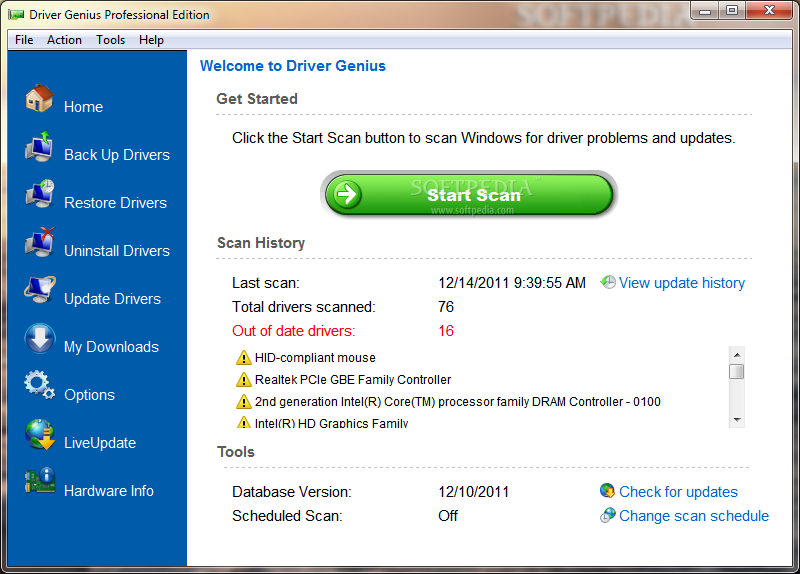Image resolution: width=800 pixels, height=574 pixels.
Task: Click the Driver Genius title bar app icon
Action: click(x=16, y=15)
